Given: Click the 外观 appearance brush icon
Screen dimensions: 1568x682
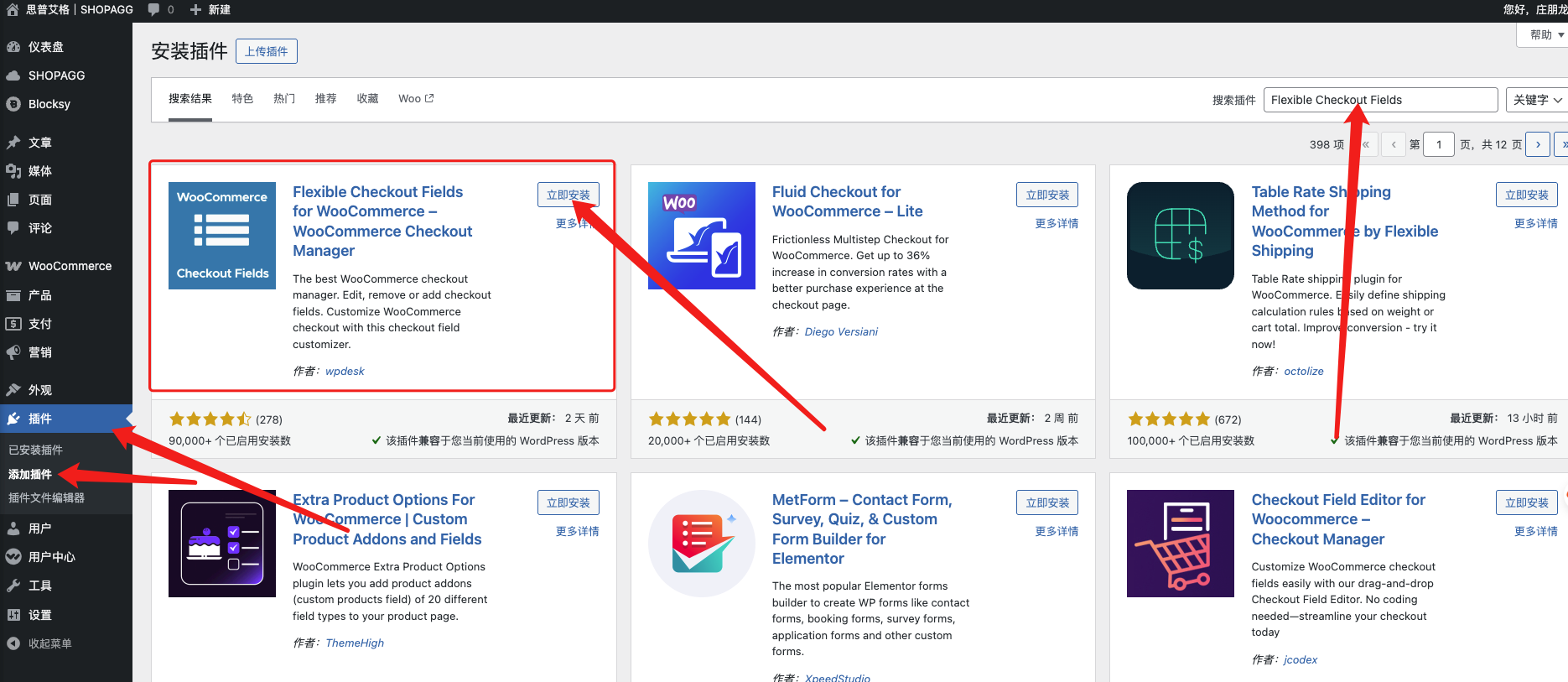Looking at the screenshot, I should point(13,390).
